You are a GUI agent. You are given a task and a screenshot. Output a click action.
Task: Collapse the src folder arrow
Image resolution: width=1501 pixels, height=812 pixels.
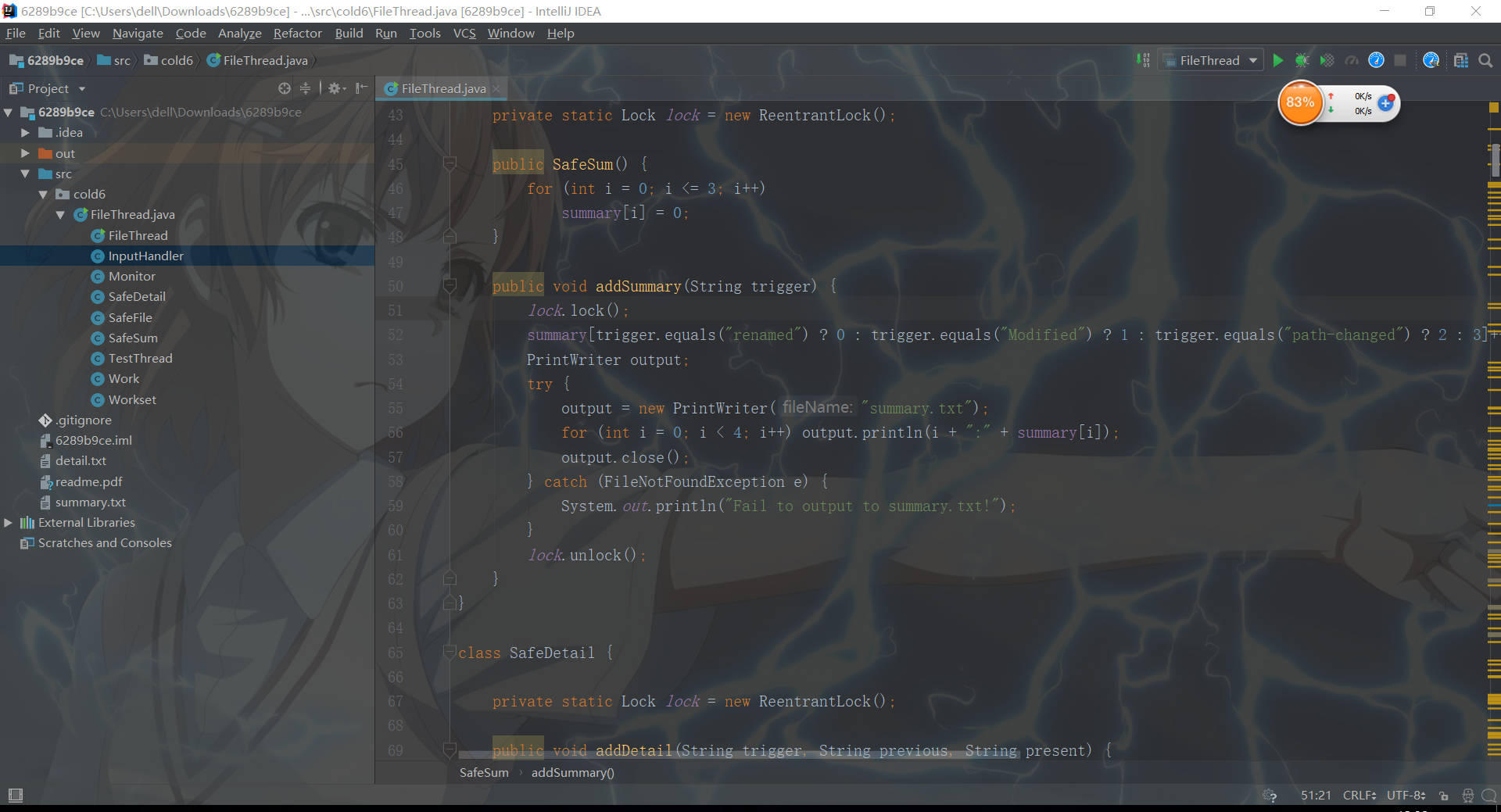[x=25, y=173]
